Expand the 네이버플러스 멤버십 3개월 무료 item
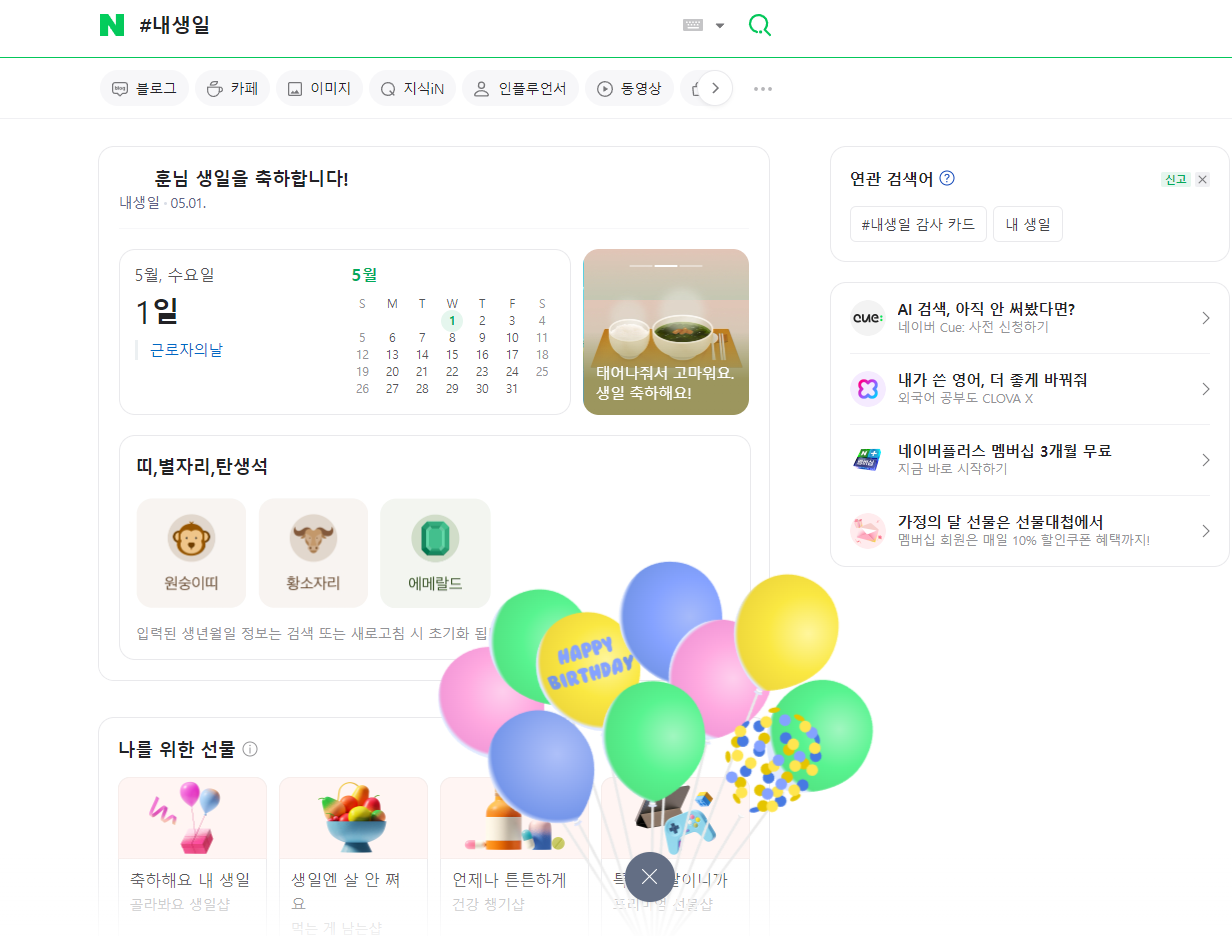Screen dimensions: 1232x937 [1029, 460]
